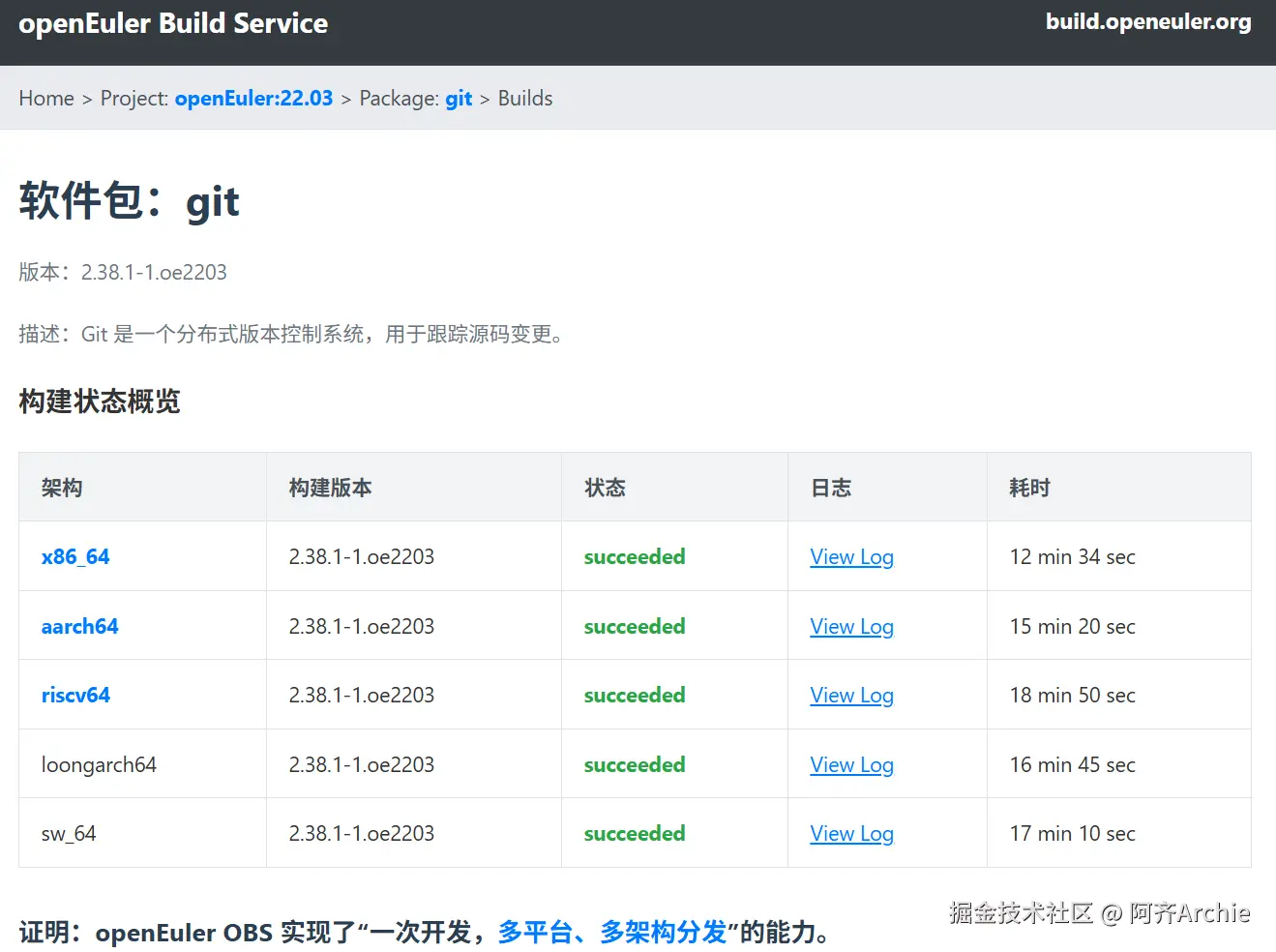Click View Log for loongarch64 row
The width and height of the screenshot is (1276, 952).
click(x=851, y=765)
